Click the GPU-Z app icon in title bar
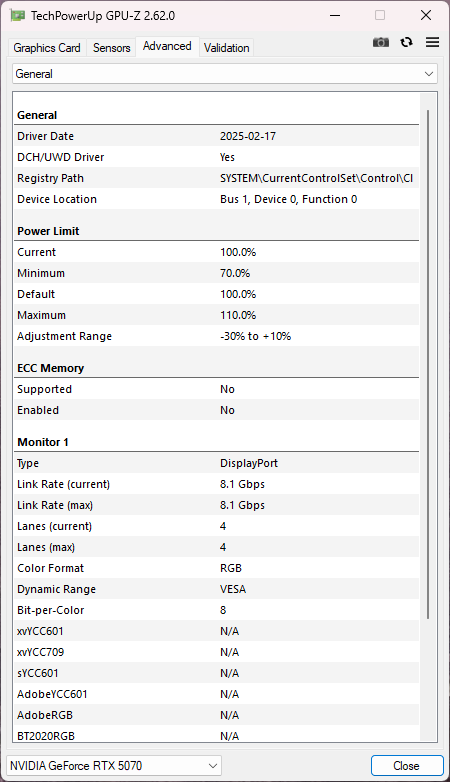Screen dimensions: 450x782 17,15
